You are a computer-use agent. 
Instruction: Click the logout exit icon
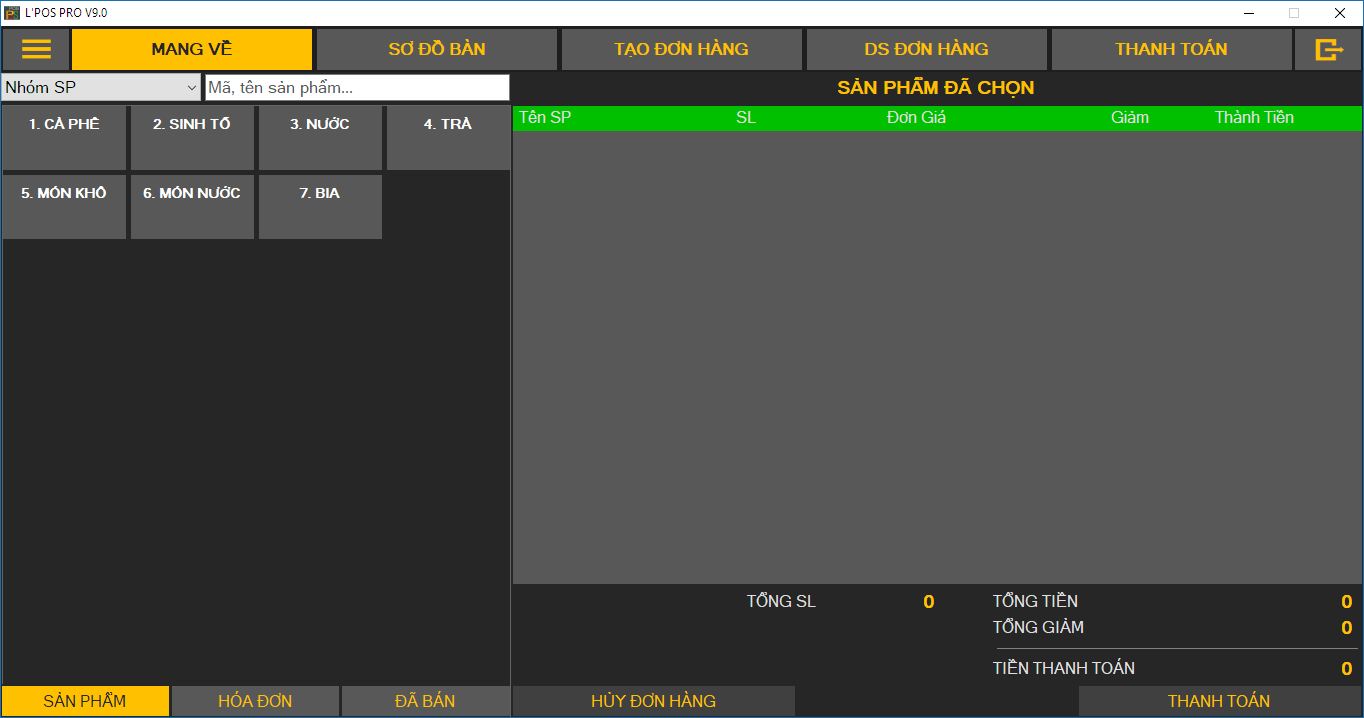click(x=1328, y=49)
